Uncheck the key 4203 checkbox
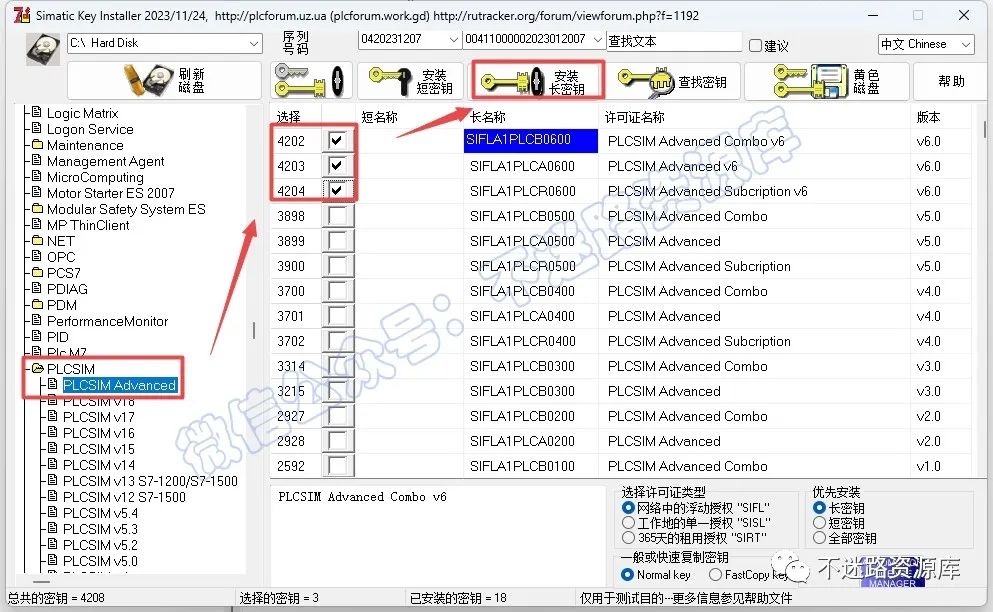The height and width of the screenshot is (612, 993). [x=337, y=165]
